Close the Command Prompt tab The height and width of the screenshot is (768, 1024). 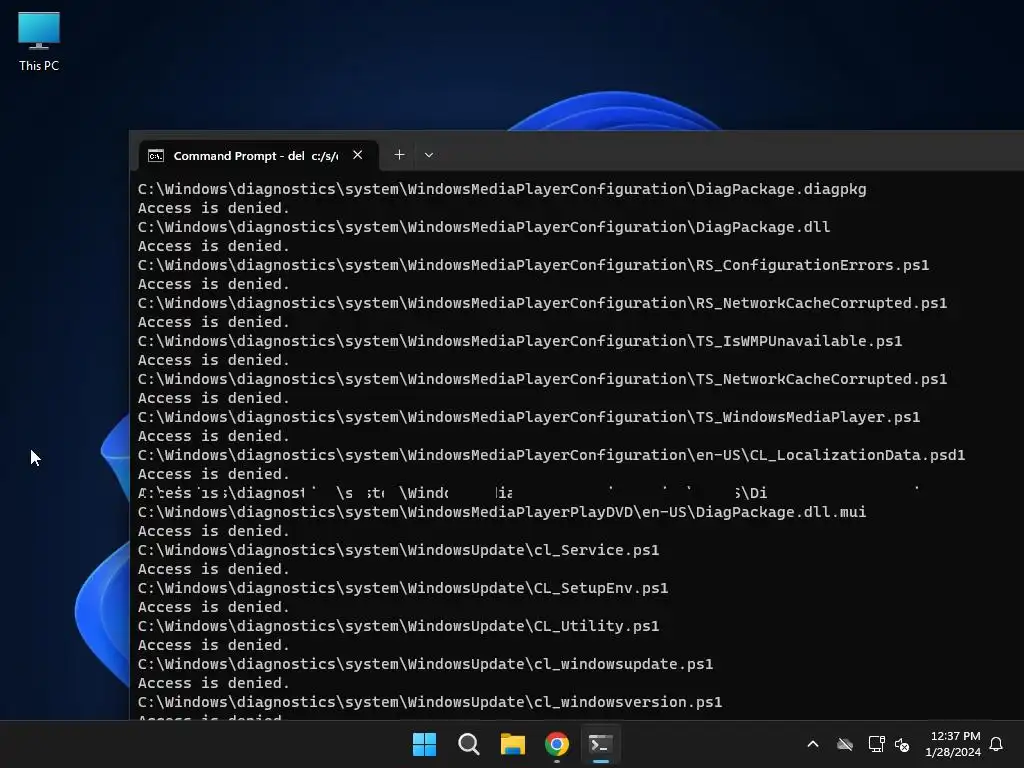pos(357,155)
